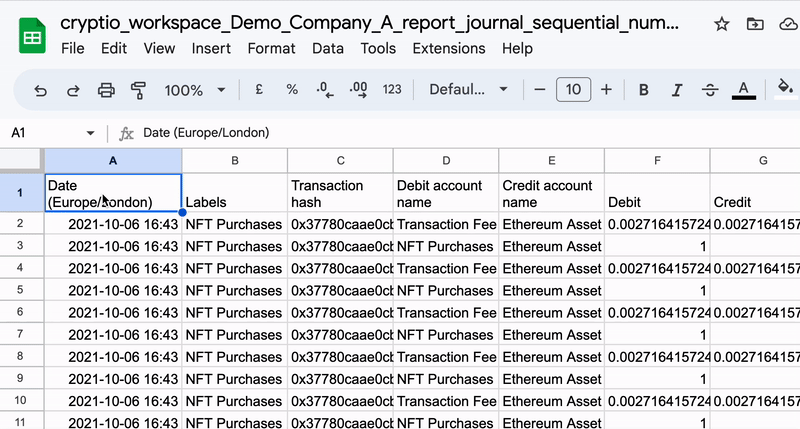Undo the last action

coord(40,90)
